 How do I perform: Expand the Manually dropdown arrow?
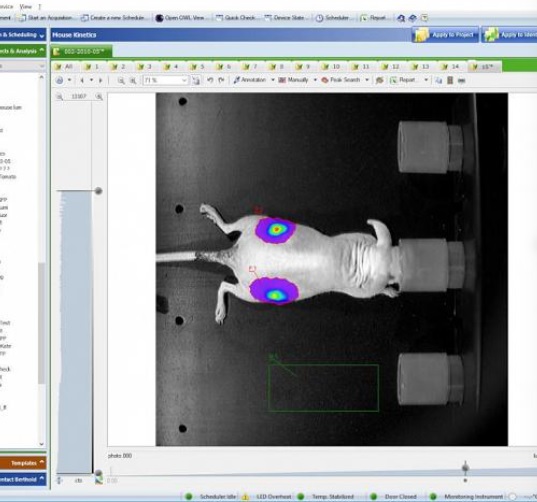(x=315, y=80)
